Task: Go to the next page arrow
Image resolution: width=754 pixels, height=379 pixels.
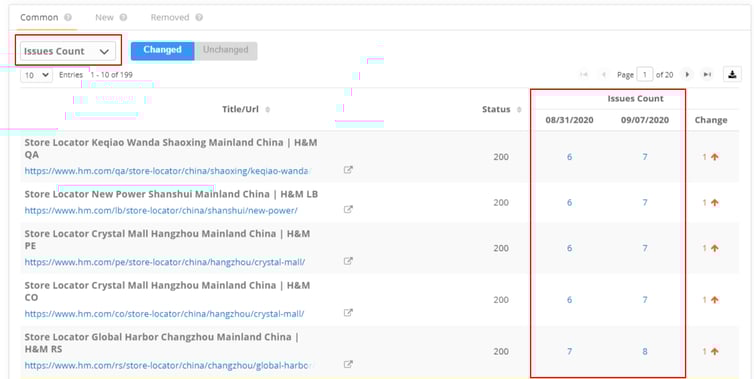Action: [x=688, y=75]
